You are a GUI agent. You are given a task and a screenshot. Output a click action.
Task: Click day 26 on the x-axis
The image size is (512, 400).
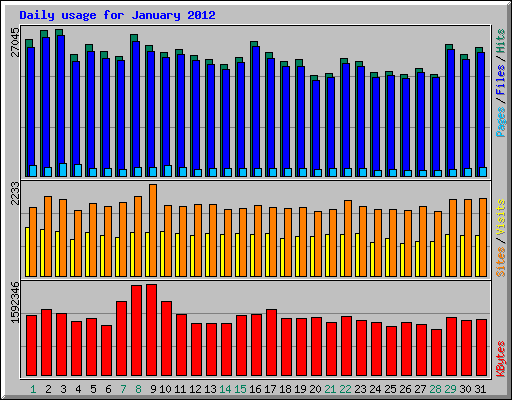coord(405,389)
